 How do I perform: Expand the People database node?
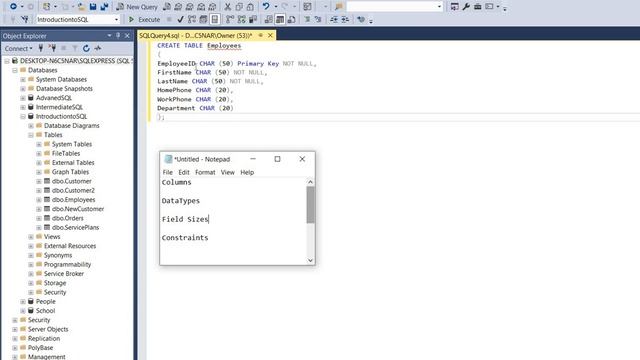(23, 302)
